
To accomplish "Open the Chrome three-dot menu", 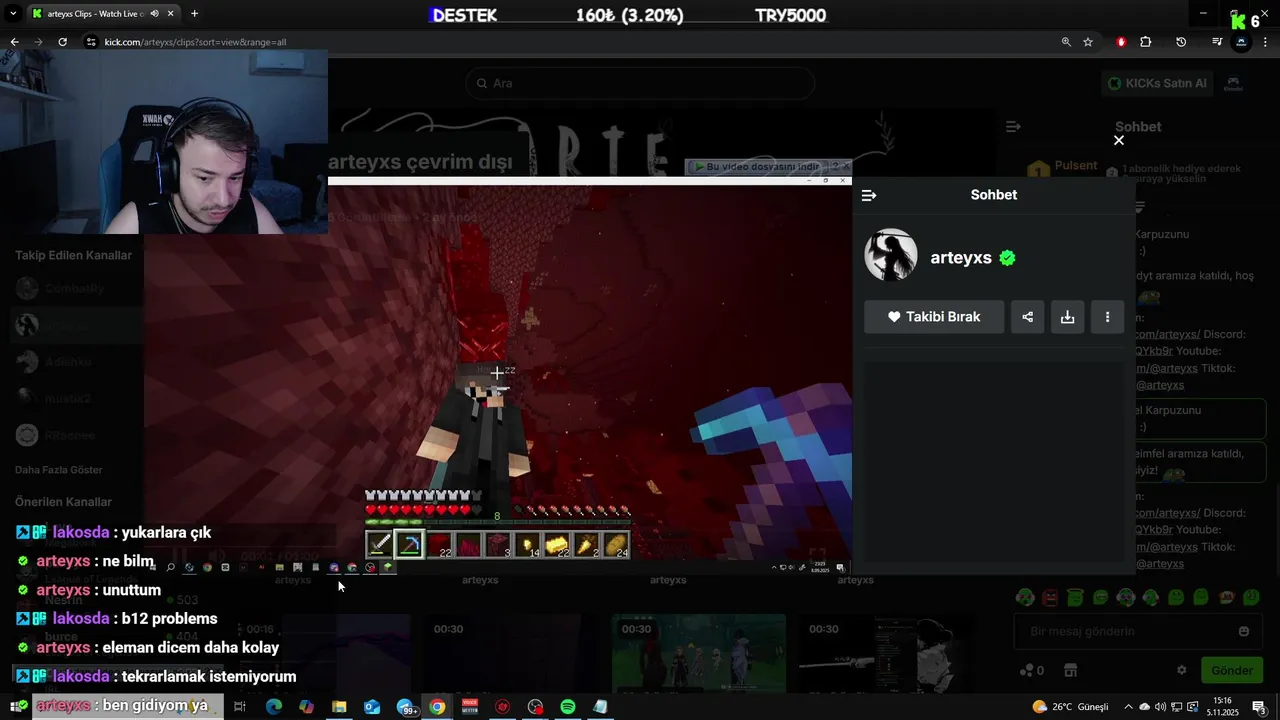I will (x=1266, y=42).
